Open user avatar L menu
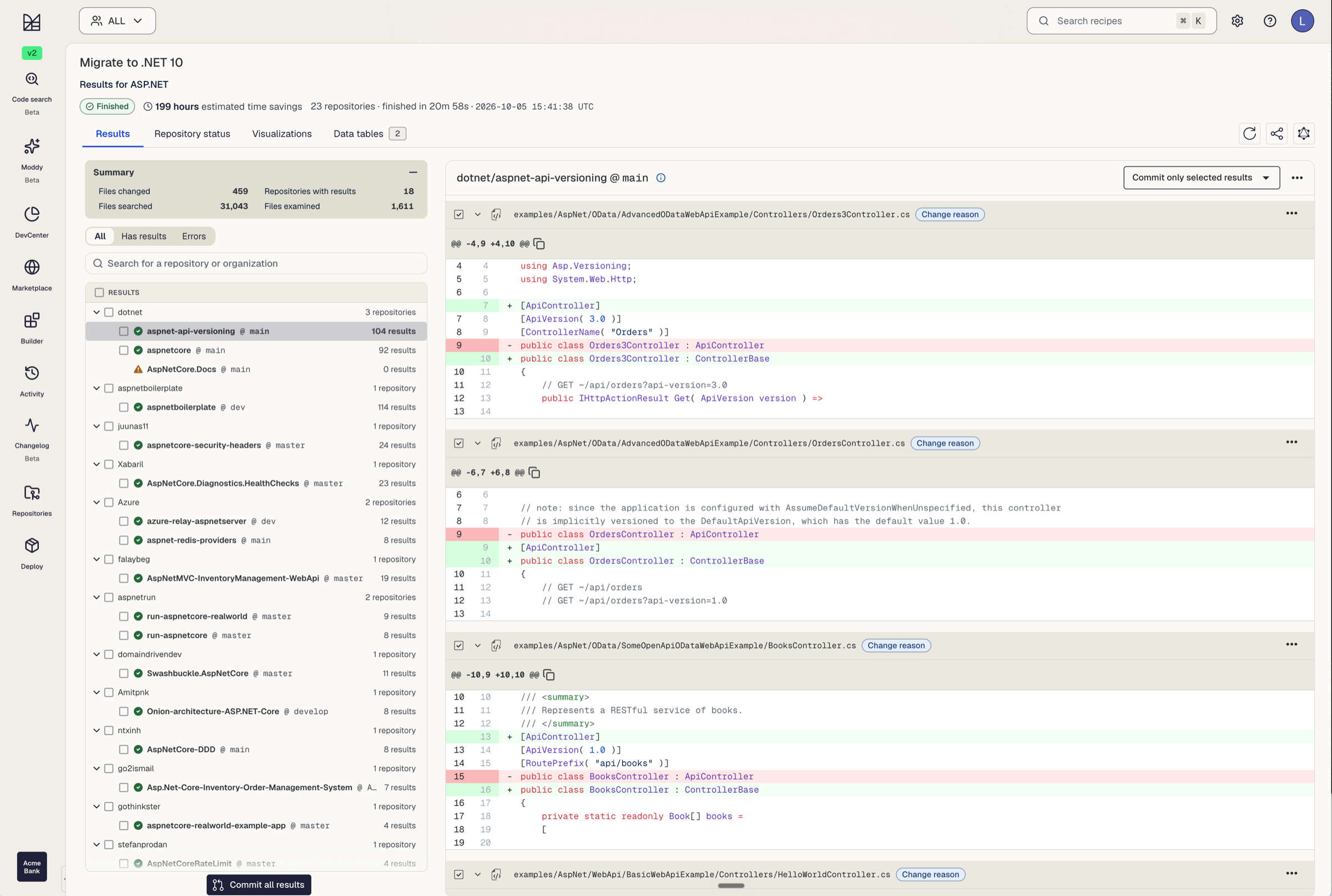The height and width of the screenshot is (896, 1332). click(x=1302, y=21)
